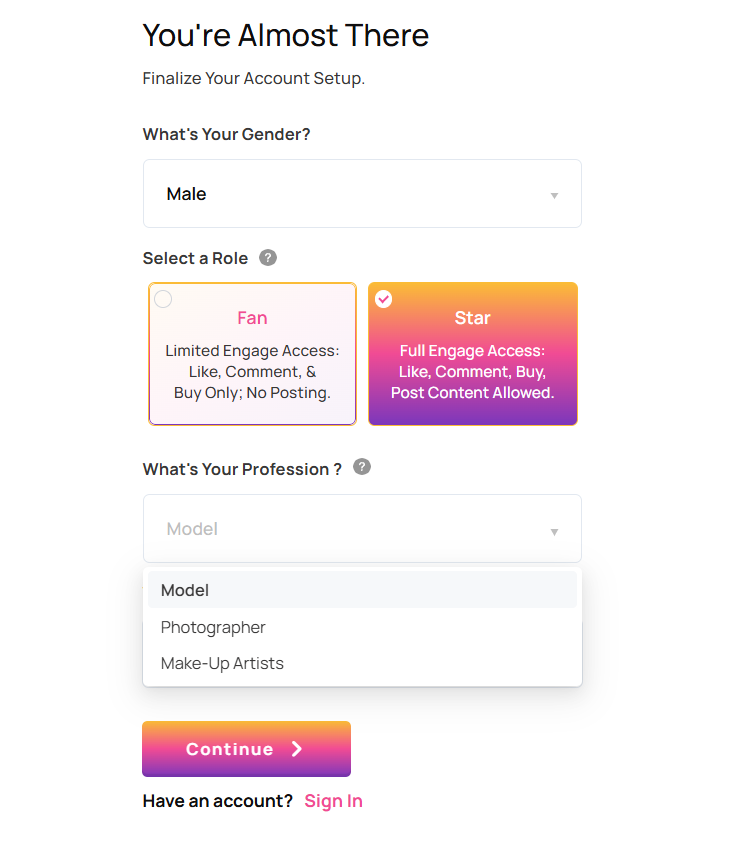Screen dimensions: 730x862
Task: Click the help icon beside What's Your Profession
Action: (362, 467)
